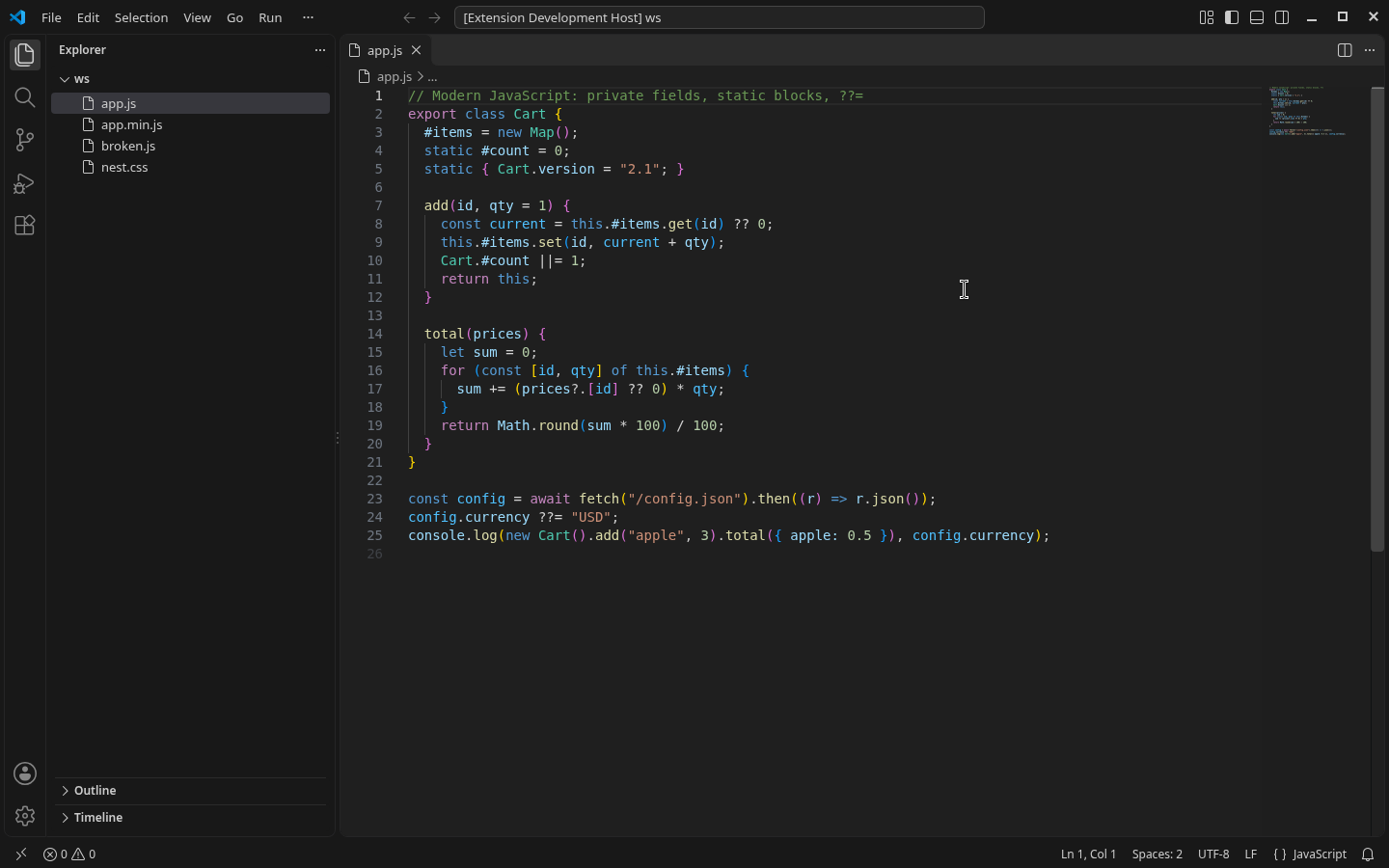
Task: Click the Split Editor Right icon
Action: pyautogui.click(x=1345, y=50)
